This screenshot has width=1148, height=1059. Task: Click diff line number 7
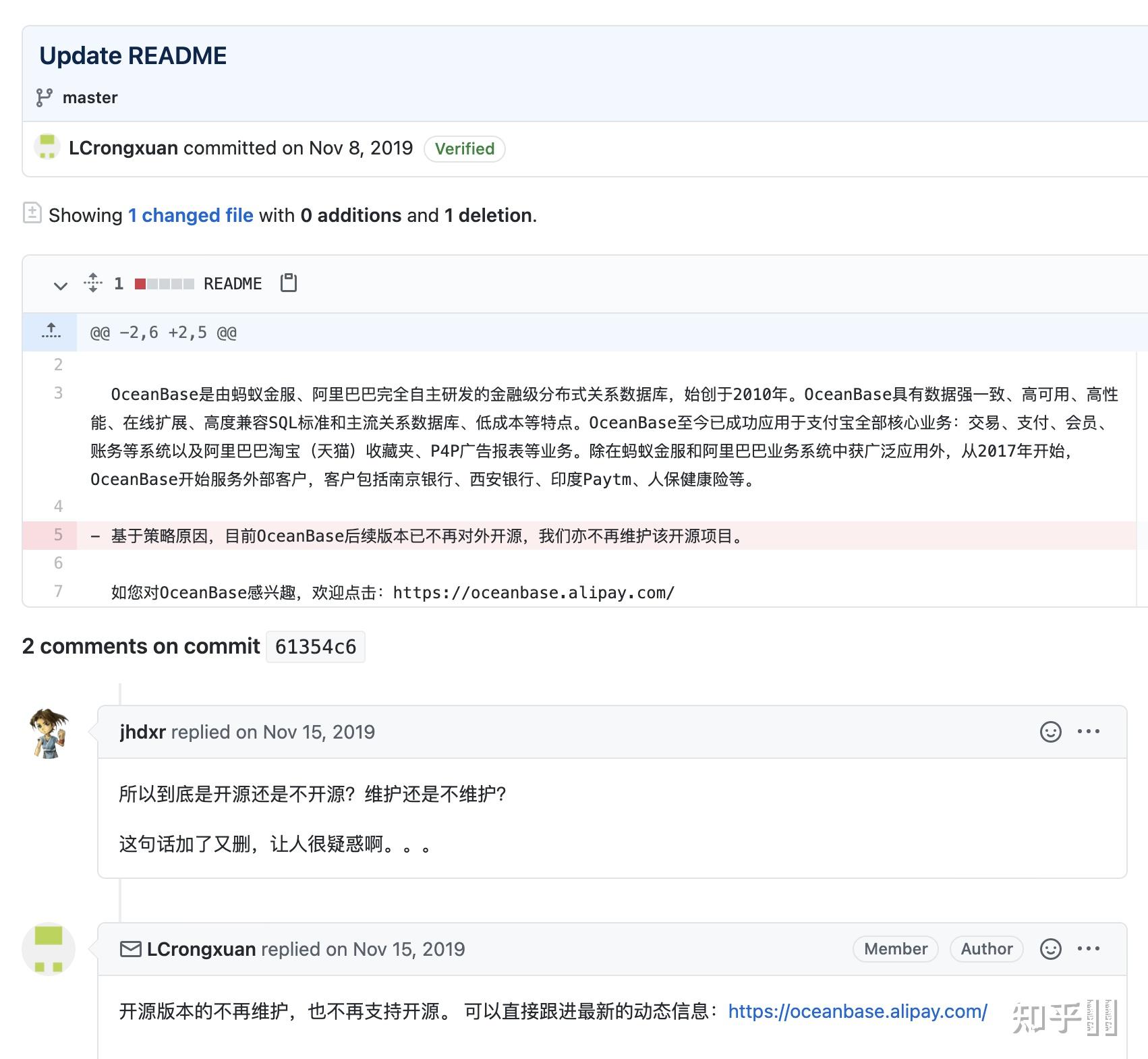pyautogui.click(x=58, y=592)
